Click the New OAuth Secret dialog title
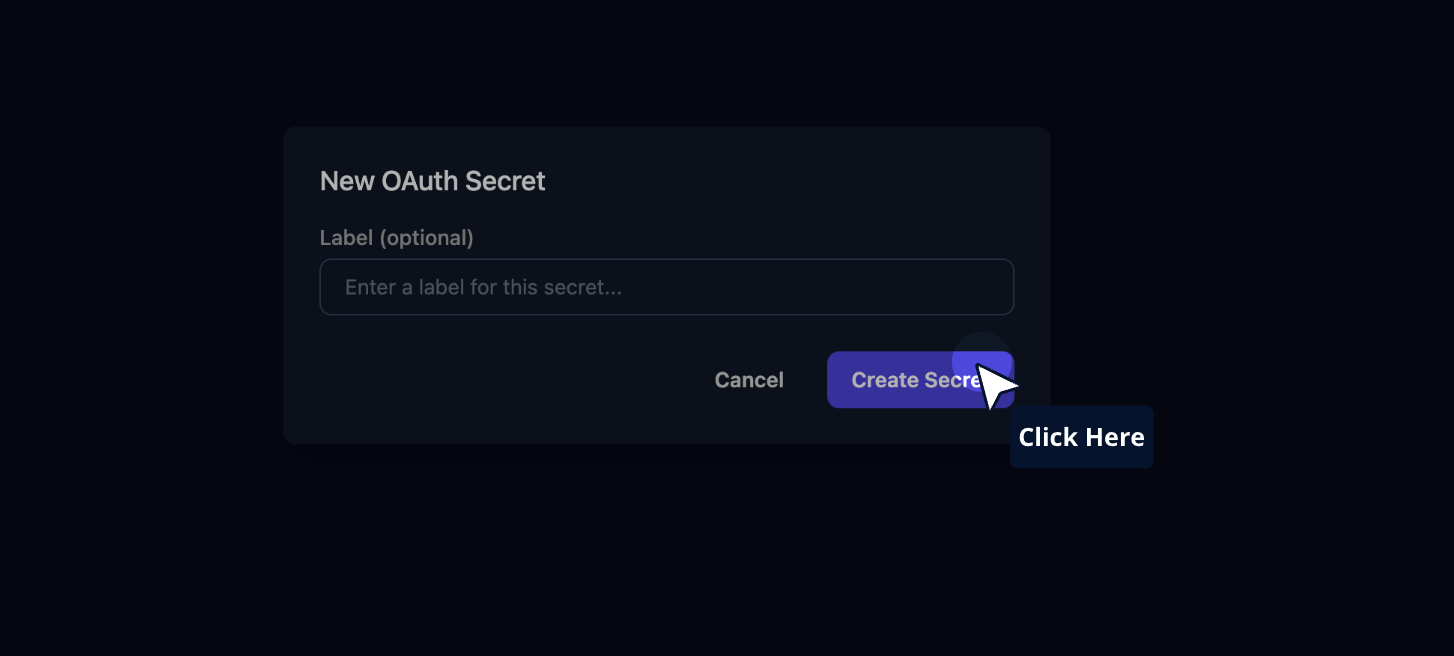Image resolution: width=1454 pixels, height=656 pixels. pos(432,181)
